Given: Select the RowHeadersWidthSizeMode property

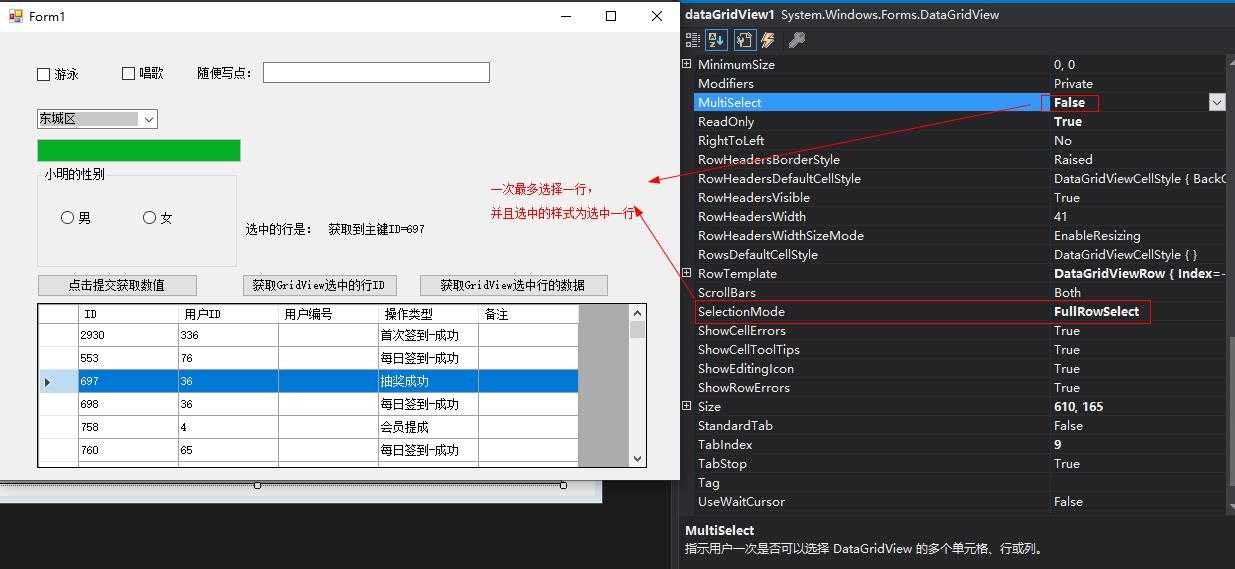Looking at the screenshot, I should point(960,235).
